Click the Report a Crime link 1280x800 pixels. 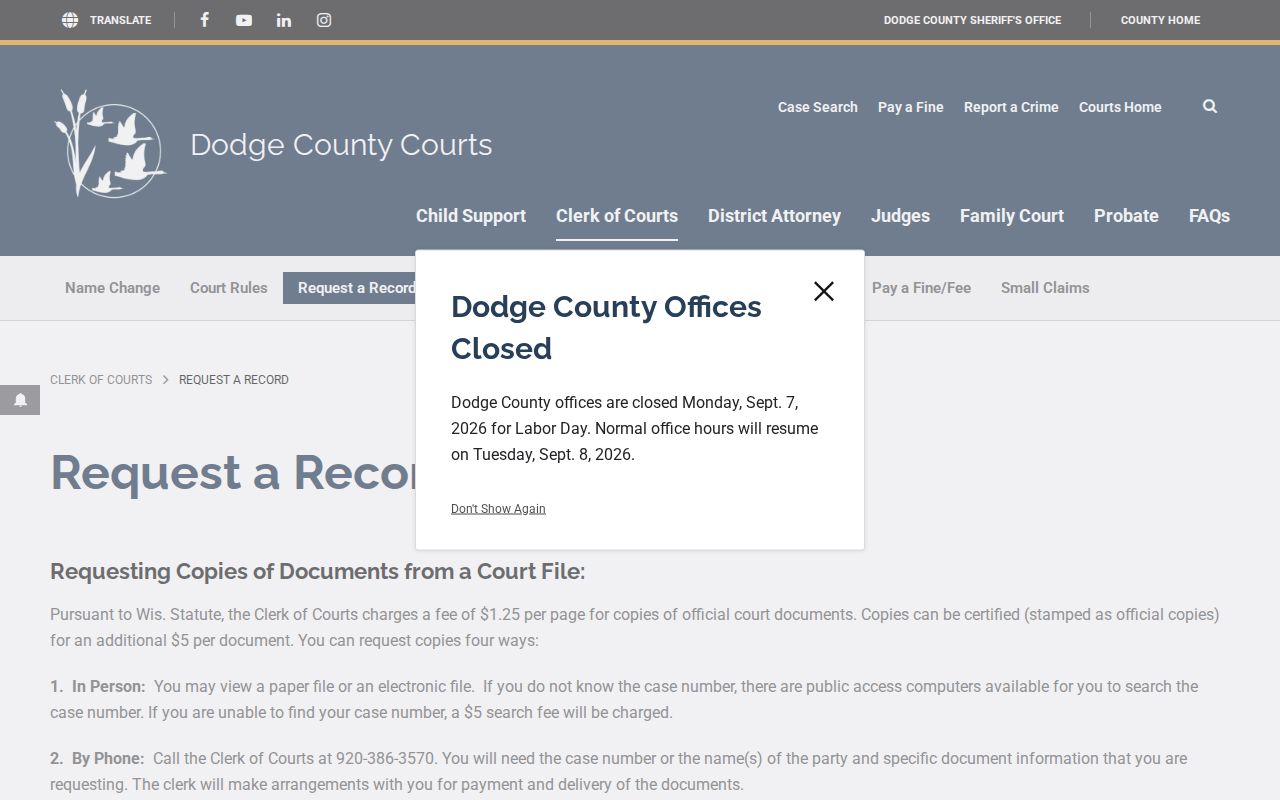(1011, 107)
